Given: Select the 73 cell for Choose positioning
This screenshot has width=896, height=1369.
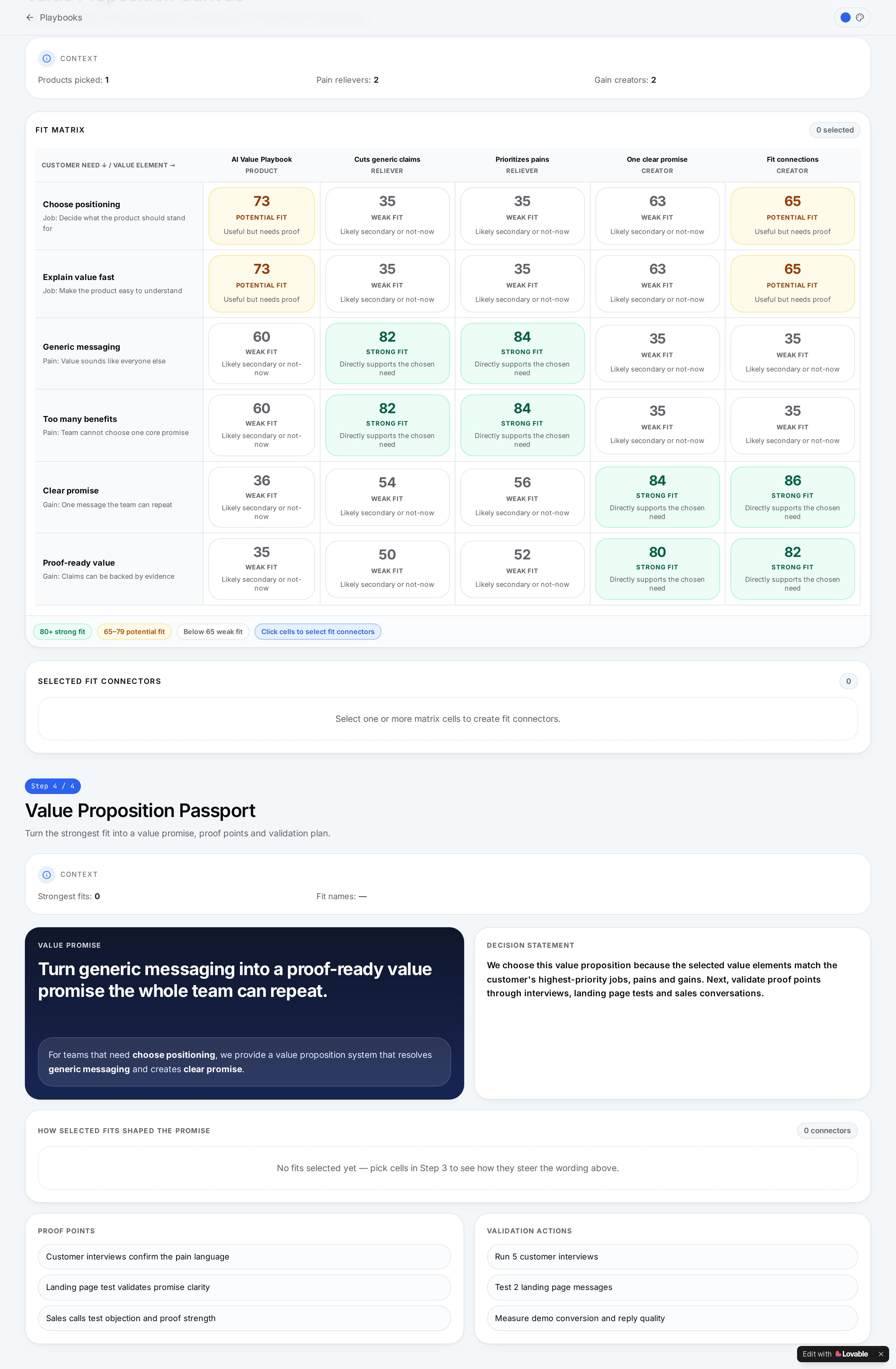Looking at the screenshot, I should point(262,216).
